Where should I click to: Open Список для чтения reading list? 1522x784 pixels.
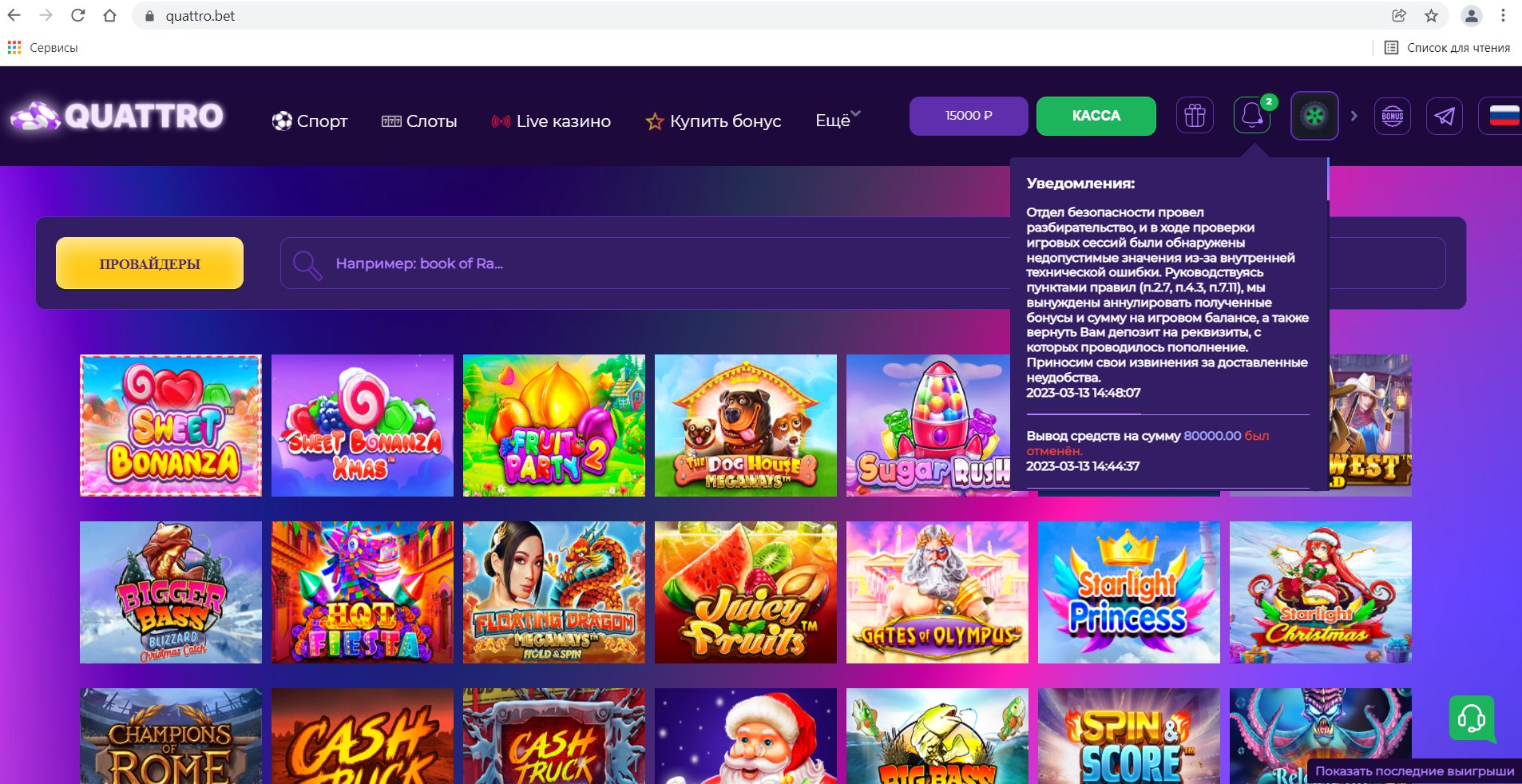pos(1447,48)
